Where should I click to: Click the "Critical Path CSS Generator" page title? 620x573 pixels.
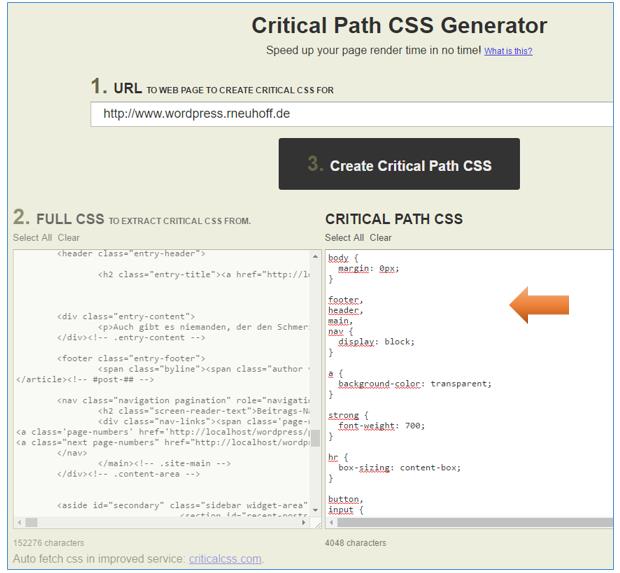(399, 26)
